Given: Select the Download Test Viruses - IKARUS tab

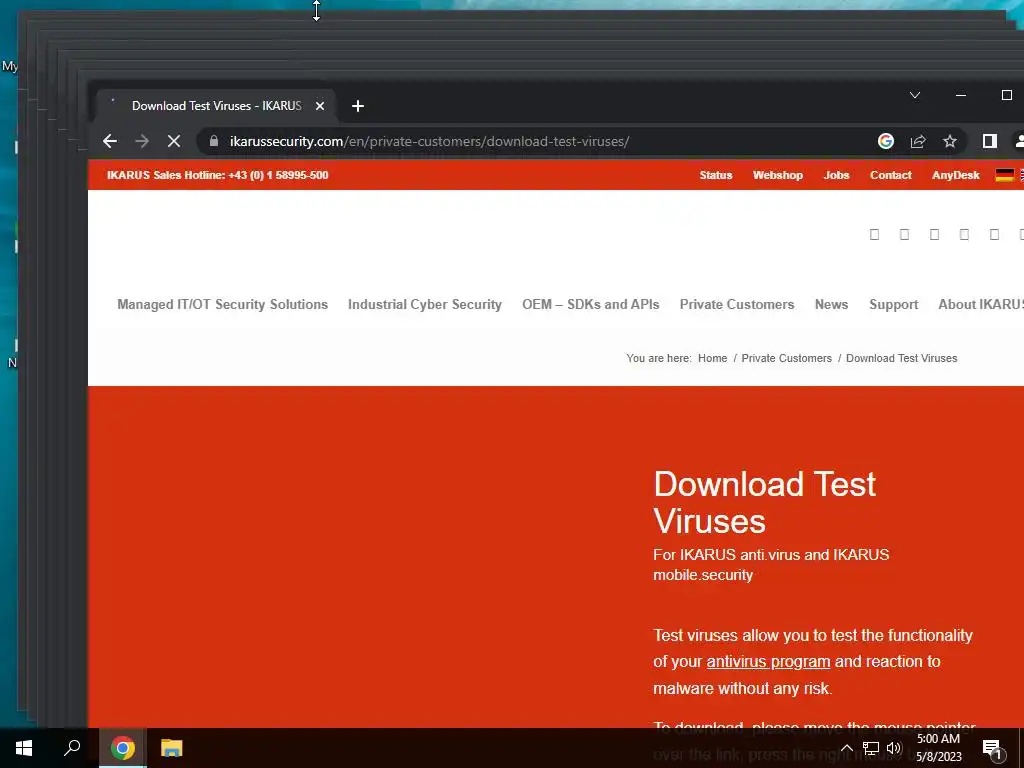Looking at the screenshot, I should (x=216, y=106).
